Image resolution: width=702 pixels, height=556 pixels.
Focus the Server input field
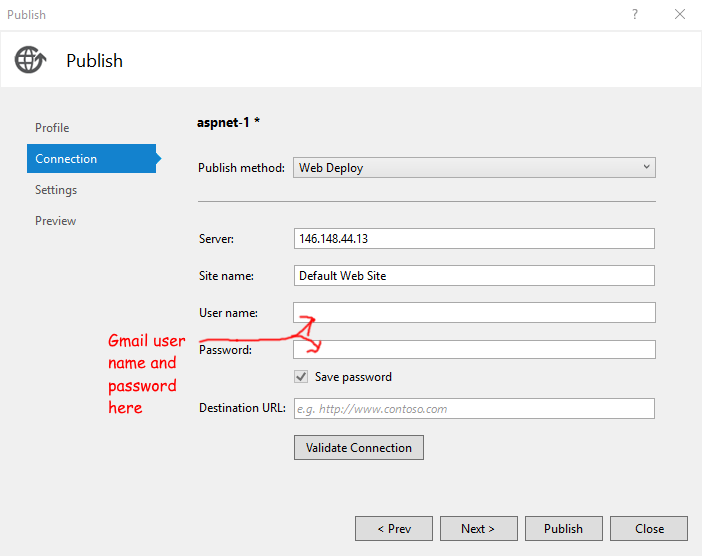474,239
